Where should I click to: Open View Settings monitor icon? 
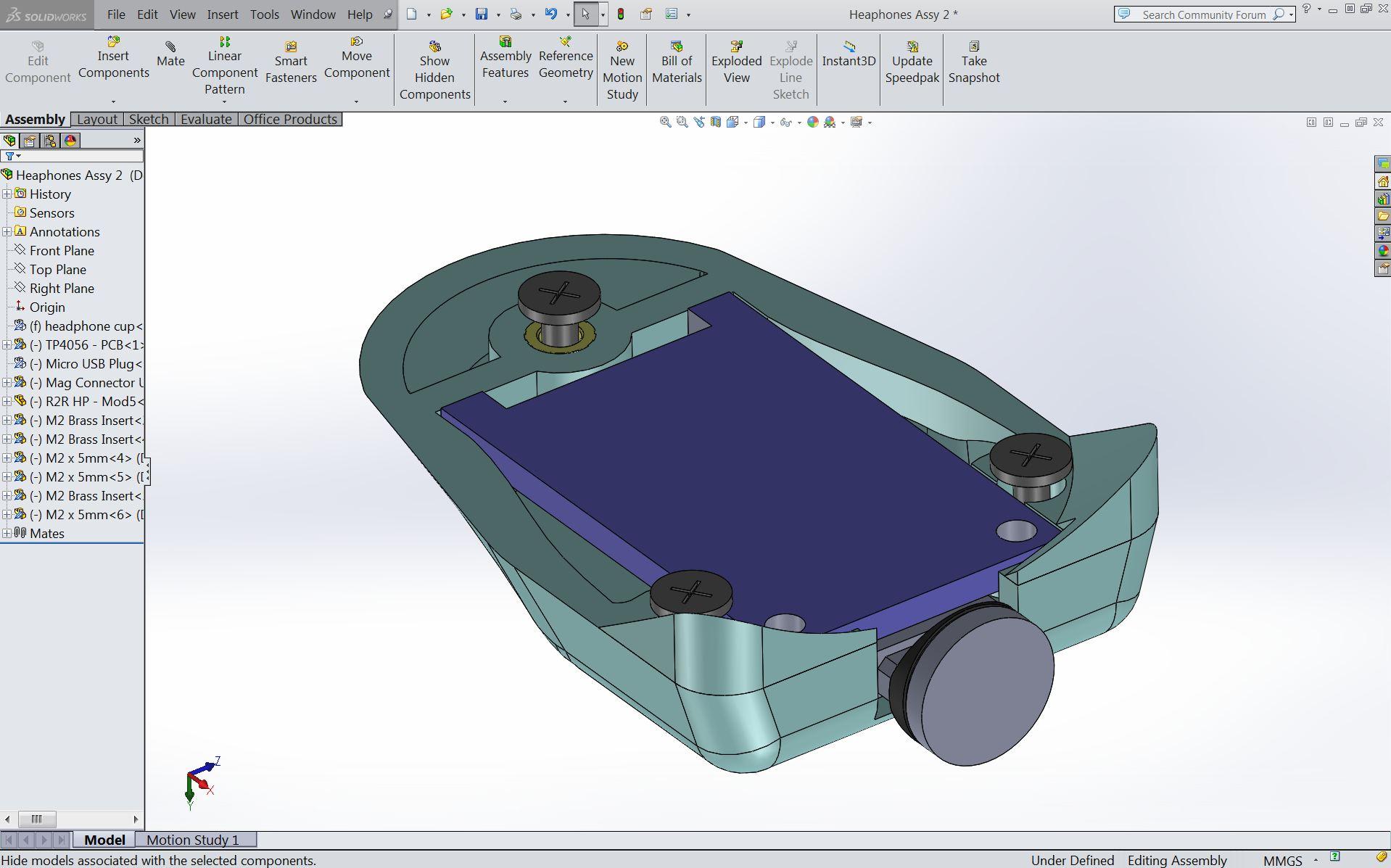coord(857,122)
